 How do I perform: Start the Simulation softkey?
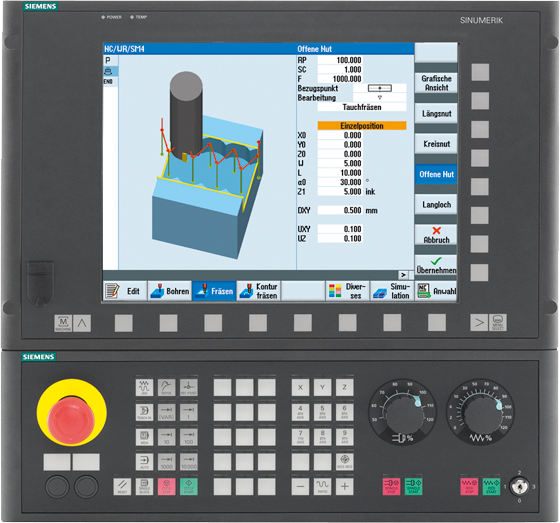pos(392,291)
